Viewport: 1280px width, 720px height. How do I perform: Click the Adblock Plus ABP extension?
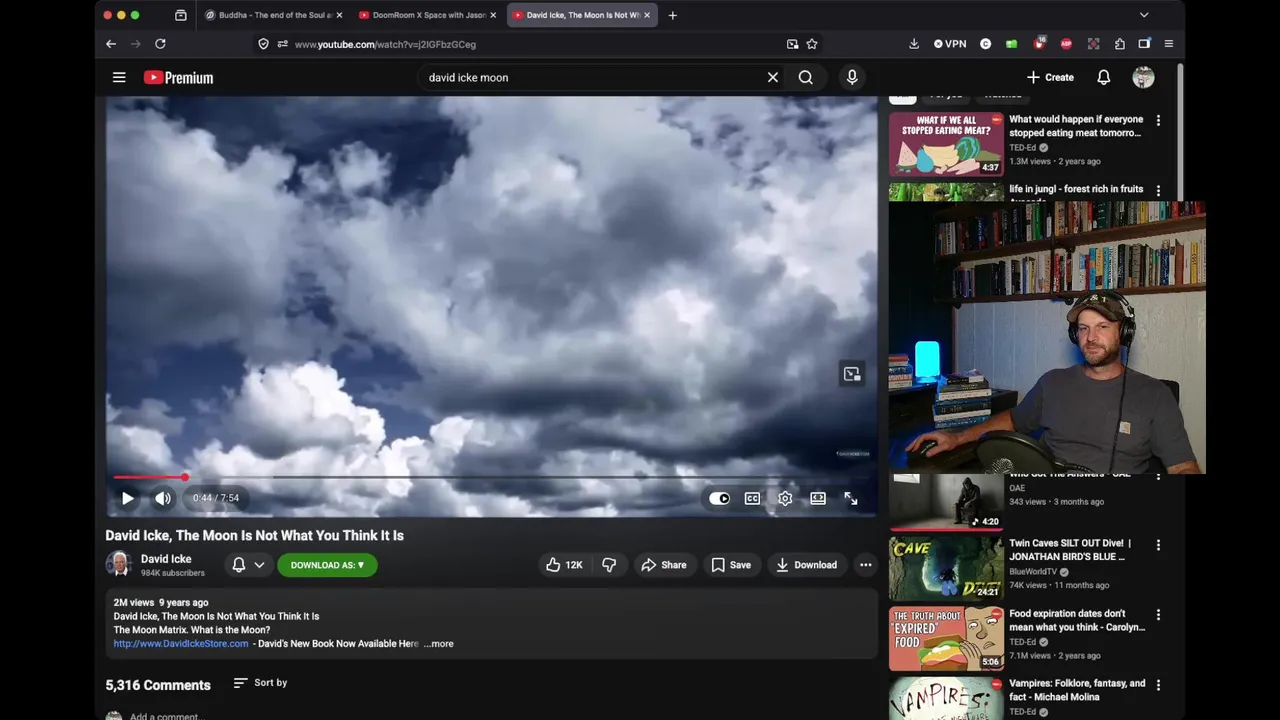coord(1066,44)
